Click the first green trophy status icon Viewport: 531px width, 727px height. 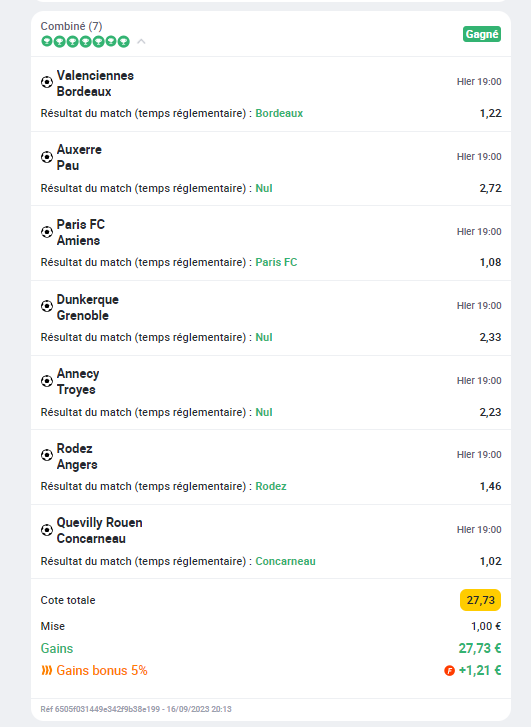coord(47,42)
